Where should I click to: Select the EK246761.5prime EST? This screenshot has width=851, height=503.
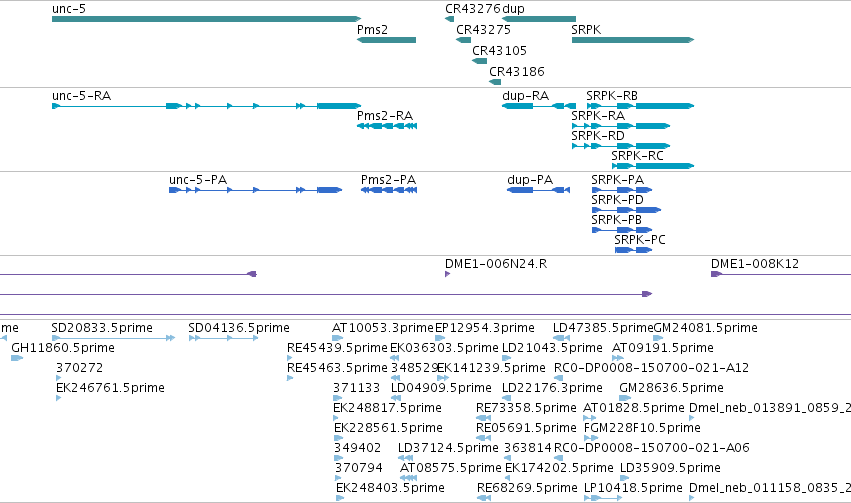(59, 398)
